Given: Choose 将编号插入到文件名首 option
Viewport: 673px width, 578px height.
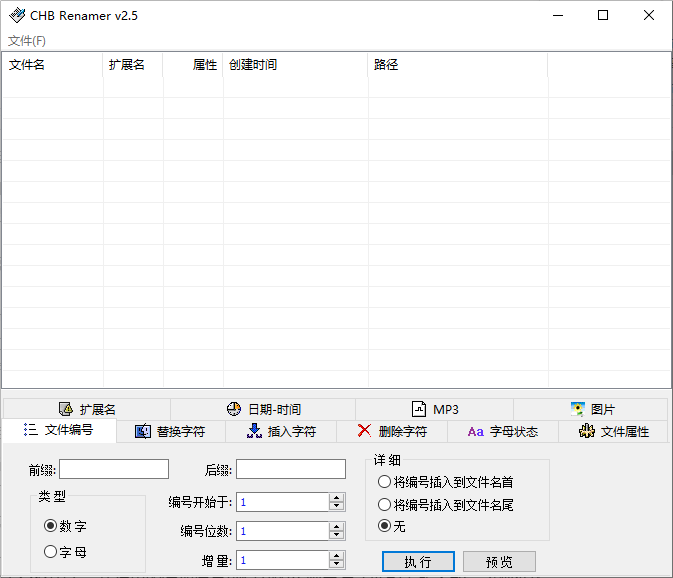Looking at the screenshot, I should pyautogui.click(x=384, y=481).
